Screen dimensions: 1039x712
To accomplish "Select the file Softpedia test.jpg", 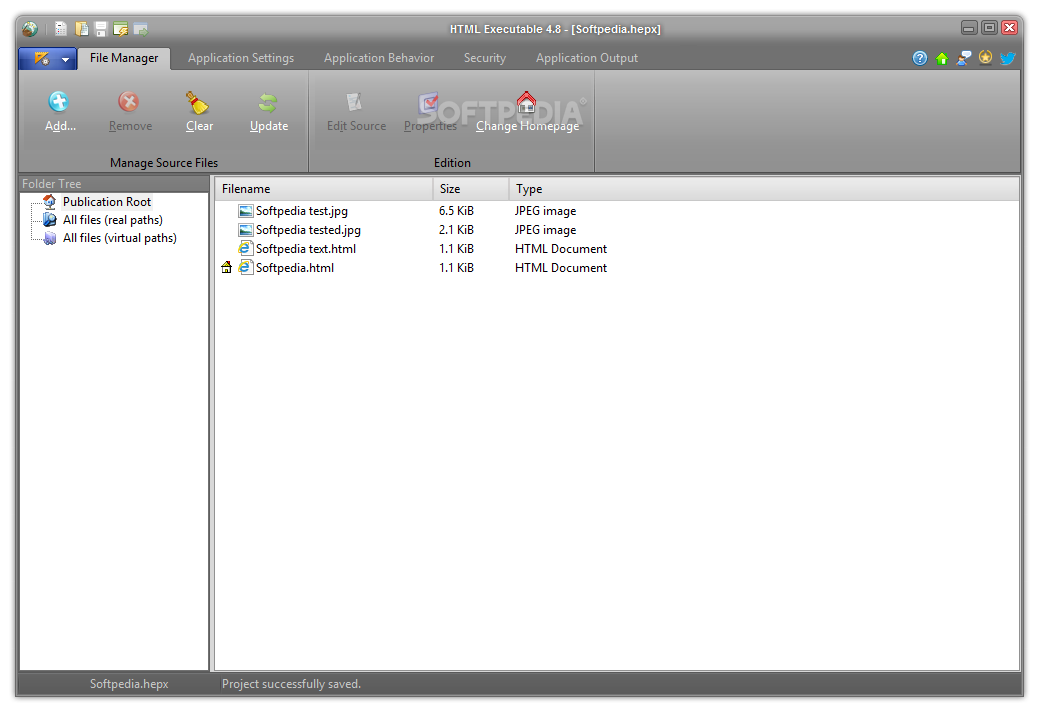I will point(301,211).
